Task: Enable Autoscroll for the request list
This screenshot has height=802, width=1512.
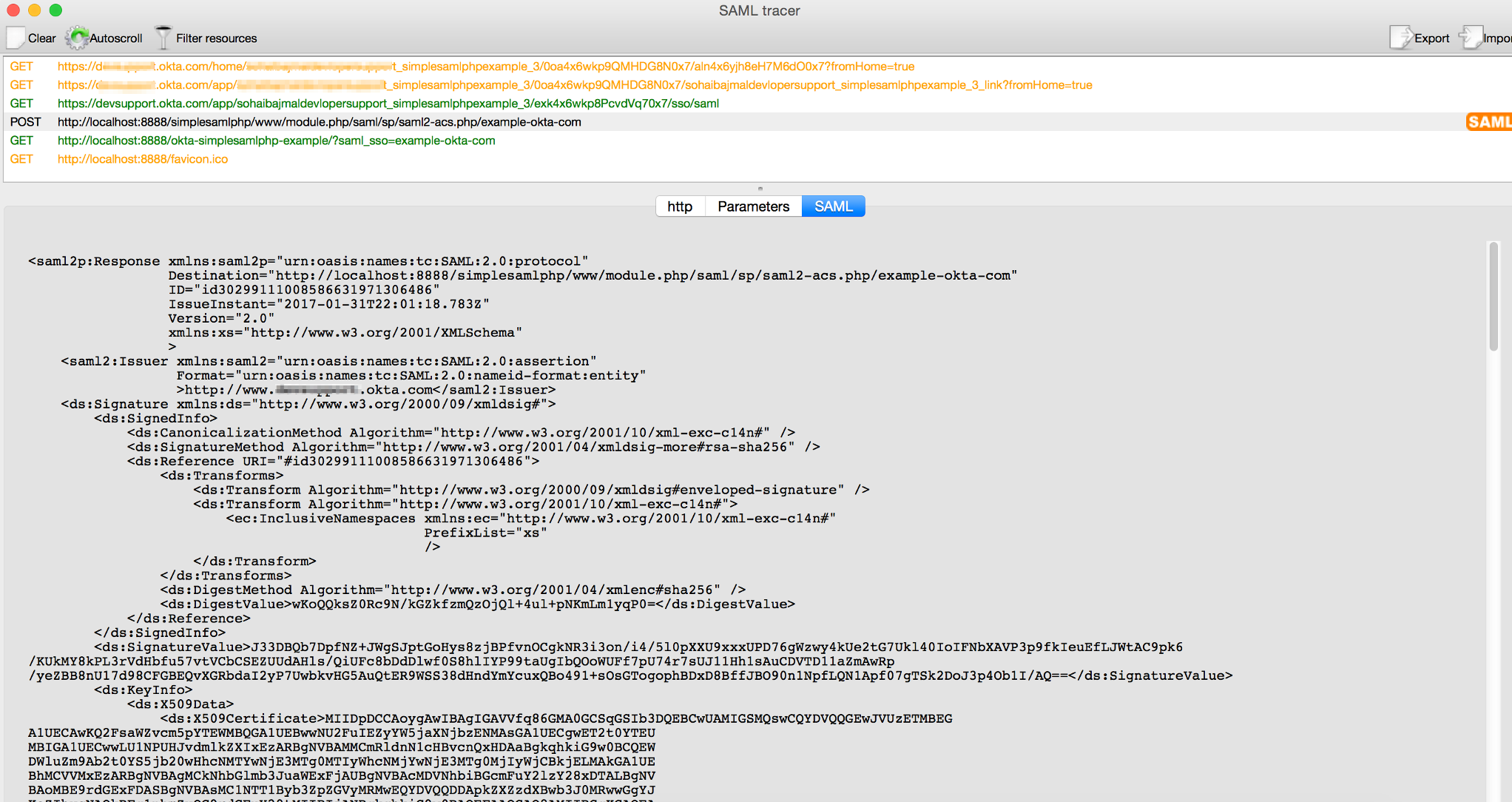Action: 77,37
